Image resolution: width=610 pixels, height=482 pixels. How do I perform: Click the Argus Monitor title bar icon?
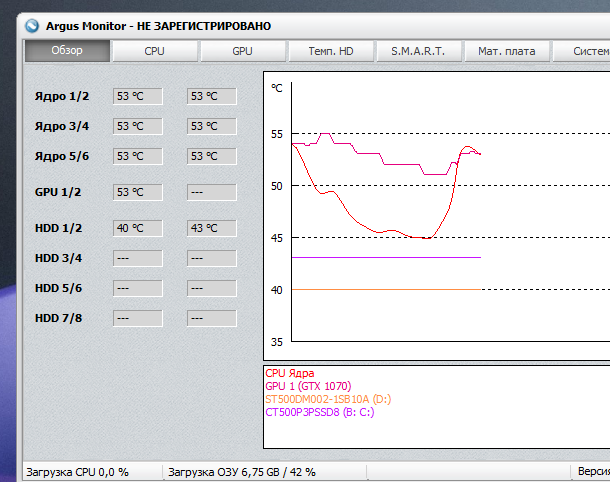pyautogui.click(x=32, y=25)
